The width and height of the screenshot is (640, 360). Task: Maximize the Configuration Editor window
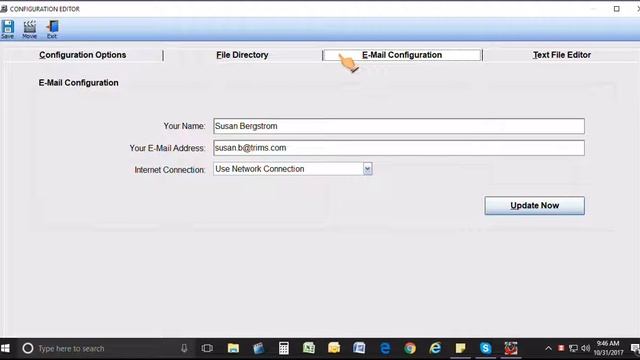pos(617,9)
